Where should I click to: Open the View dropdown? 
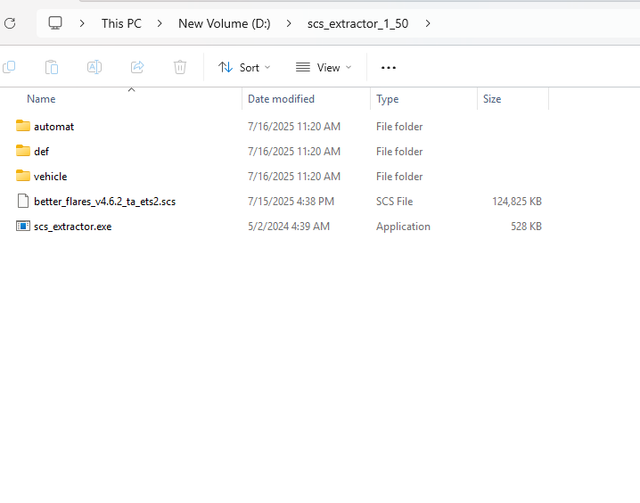tap(324, 67)
